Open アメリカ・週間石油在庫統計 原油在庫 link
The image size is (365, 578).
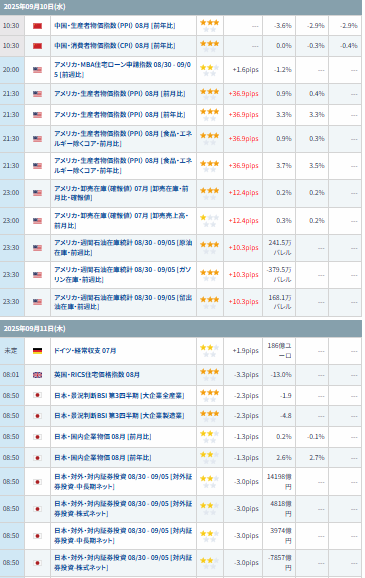click(x=123, y=248)
